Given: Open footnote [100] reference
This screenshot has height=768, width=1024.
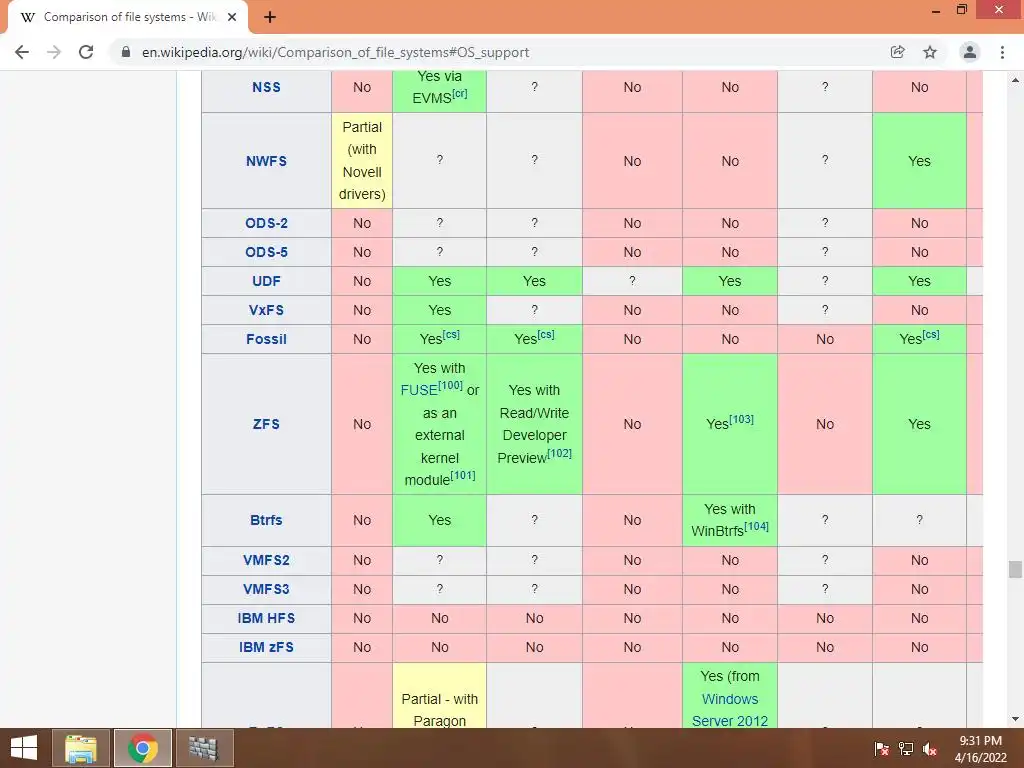Looking at the screenshot, I should [451, 386].
